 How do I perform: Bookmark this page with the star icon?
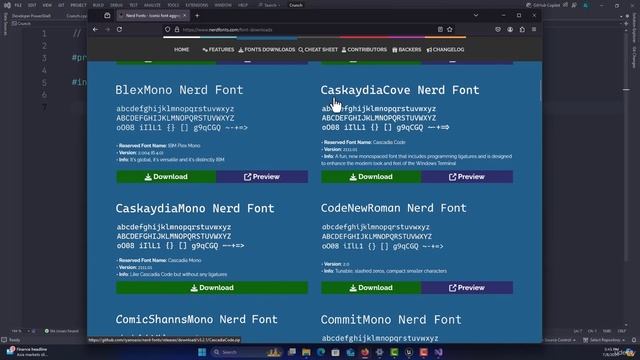point(449,29)
